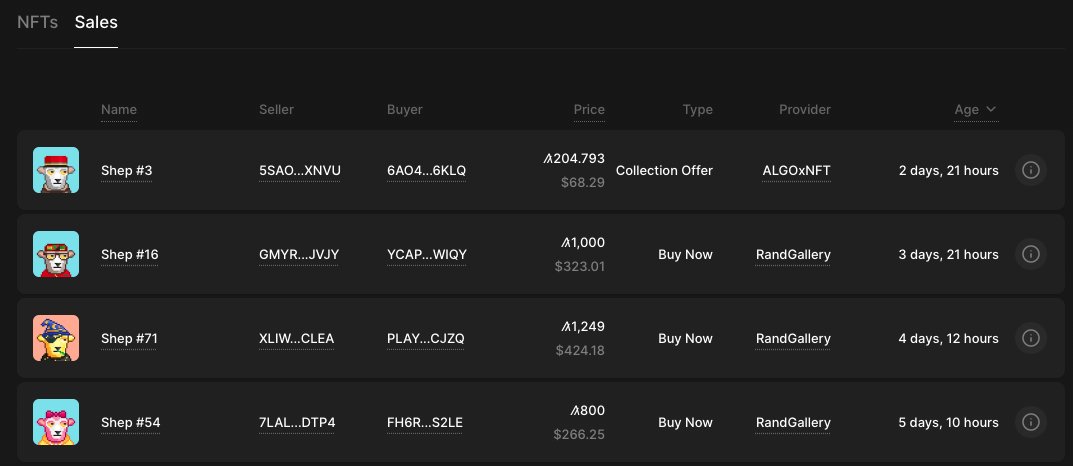Viewport: 1073px width, 466px height.
Task: Open buyer address YCAP...WIQY
Action: (x=427, y=255)
